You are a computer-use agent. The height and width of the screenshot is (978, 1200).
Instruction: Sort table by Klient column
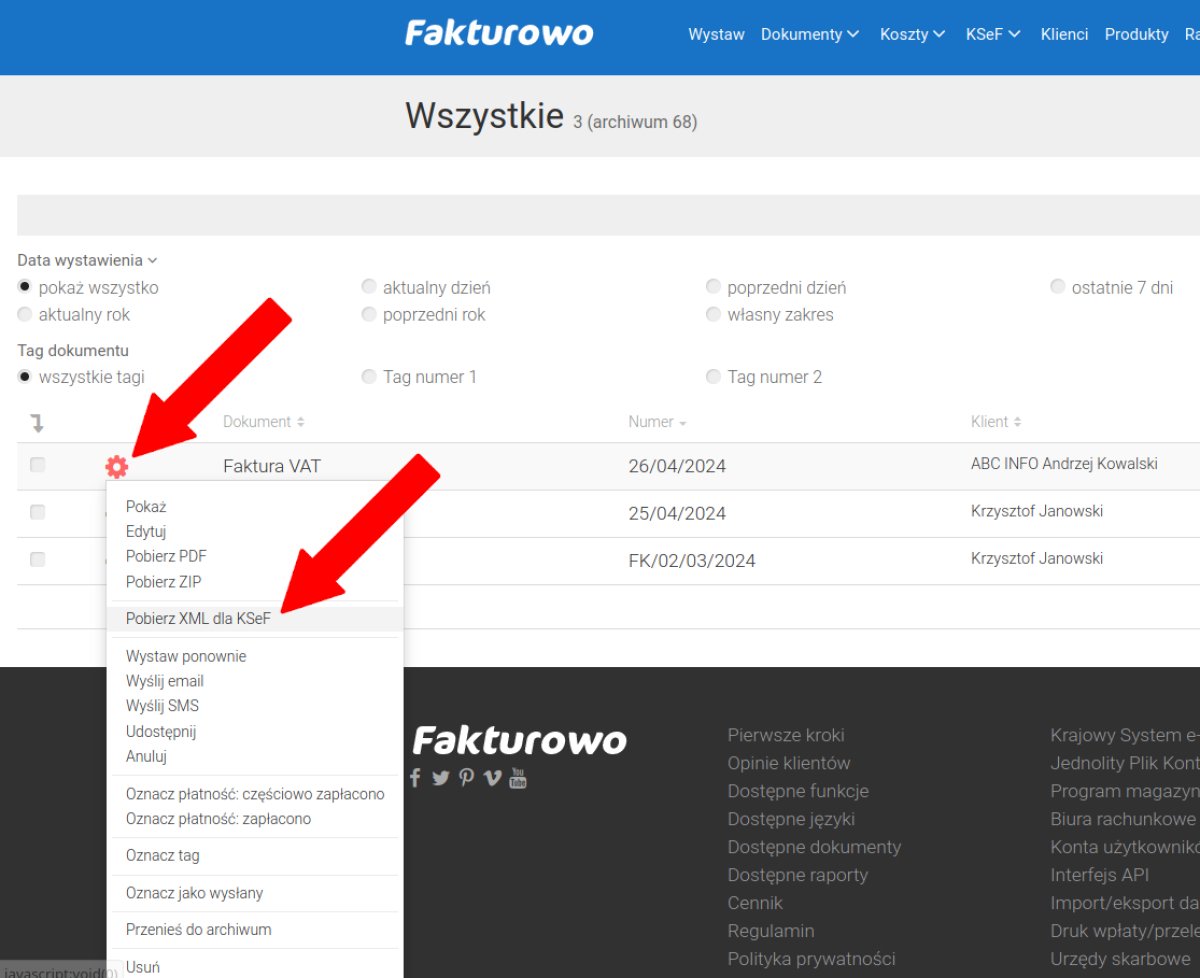(x=996, y=422)
